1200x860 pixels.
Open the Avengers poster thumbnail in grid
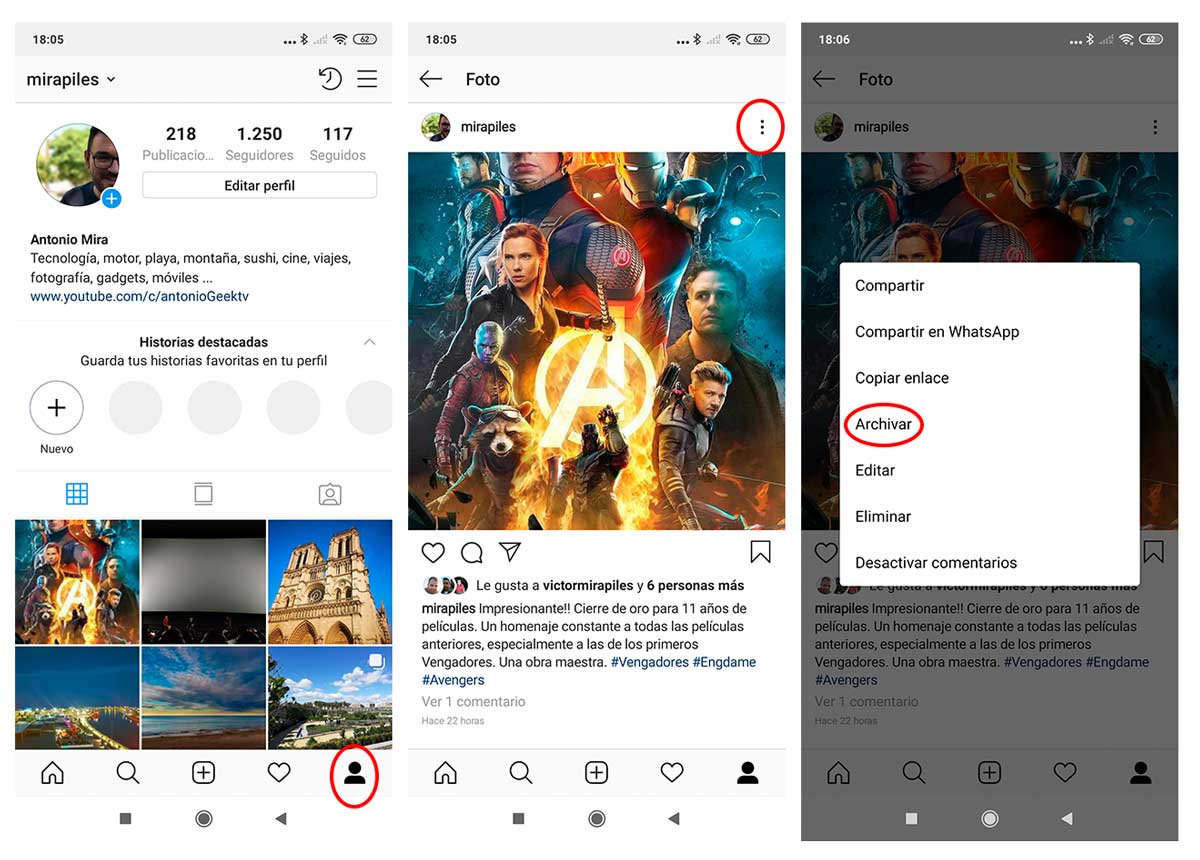(77, 581)
